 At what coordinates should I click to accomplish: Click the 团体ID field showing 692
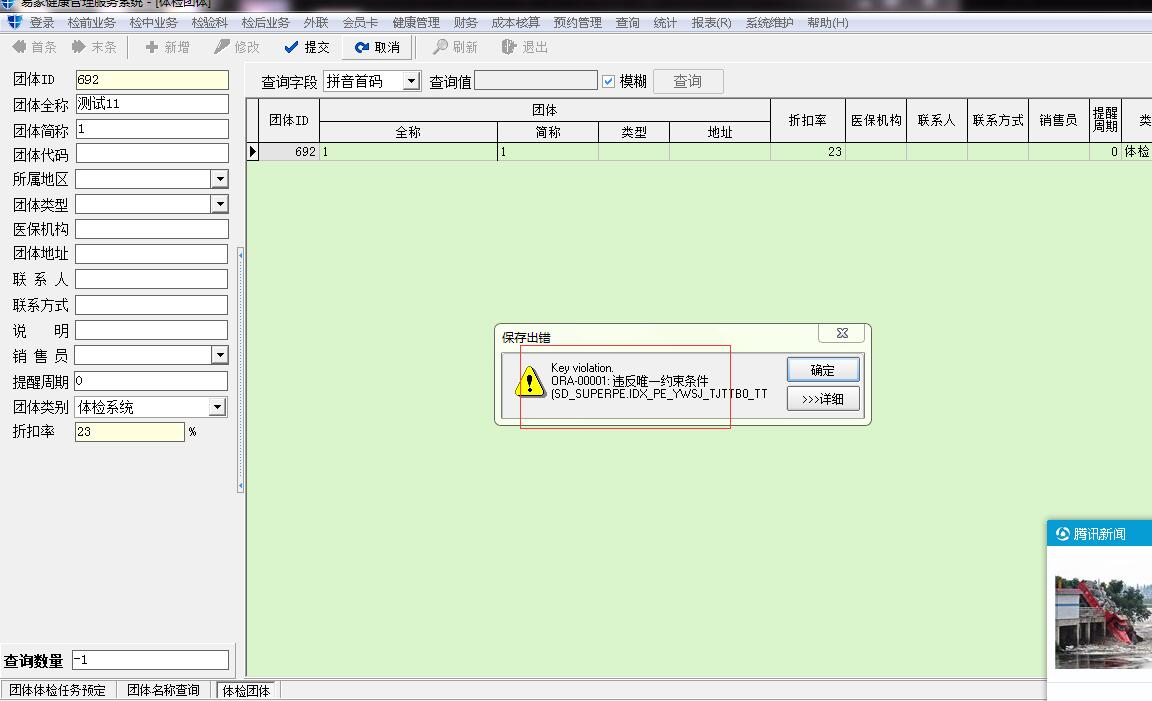(x=152, y=79)
